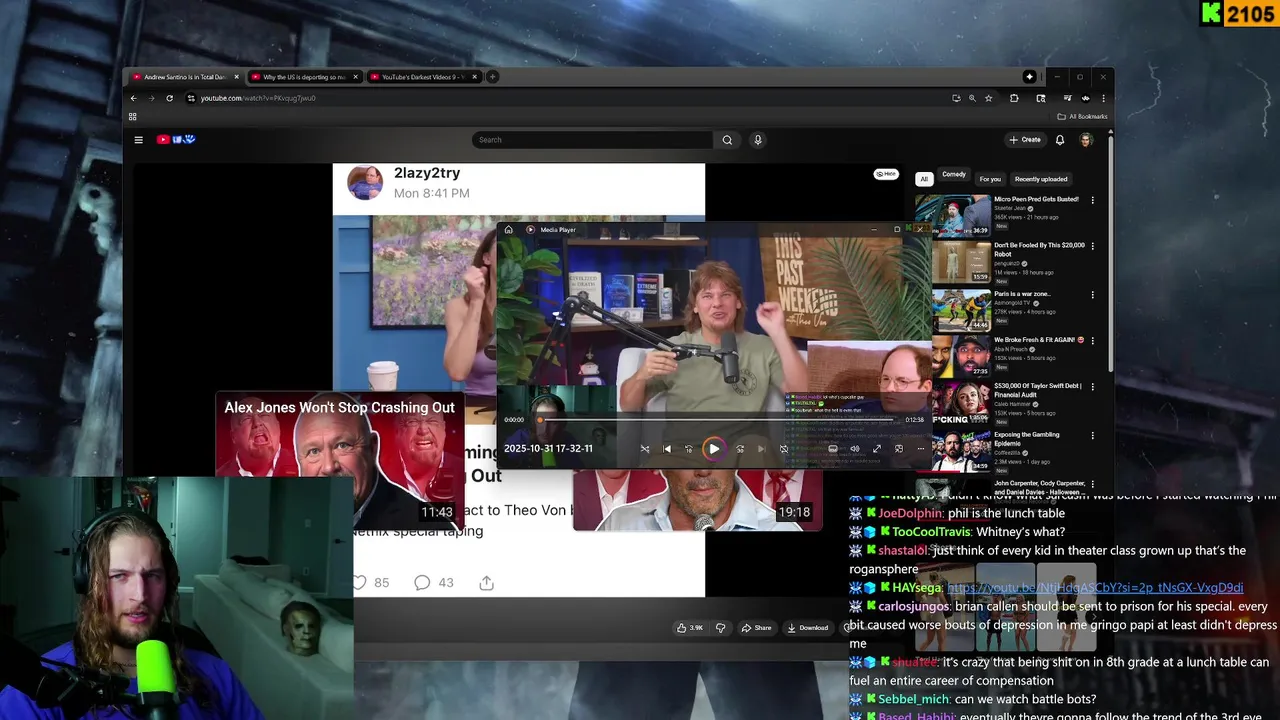The height and width of the screenshot is (720, 1280).
Task: Click the 'Hide' chat toggle button
Action: tap(886, 174)
